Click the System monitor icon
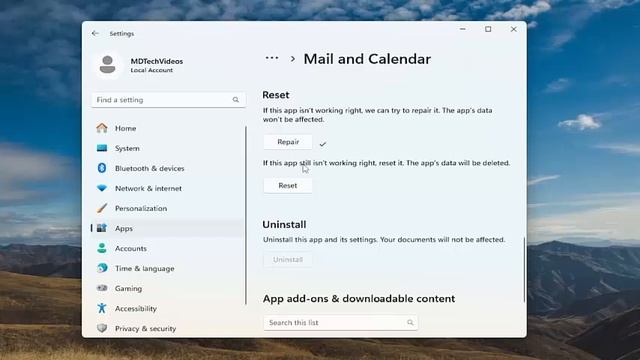The image size is (640, 360). click(x=102, y=148)
